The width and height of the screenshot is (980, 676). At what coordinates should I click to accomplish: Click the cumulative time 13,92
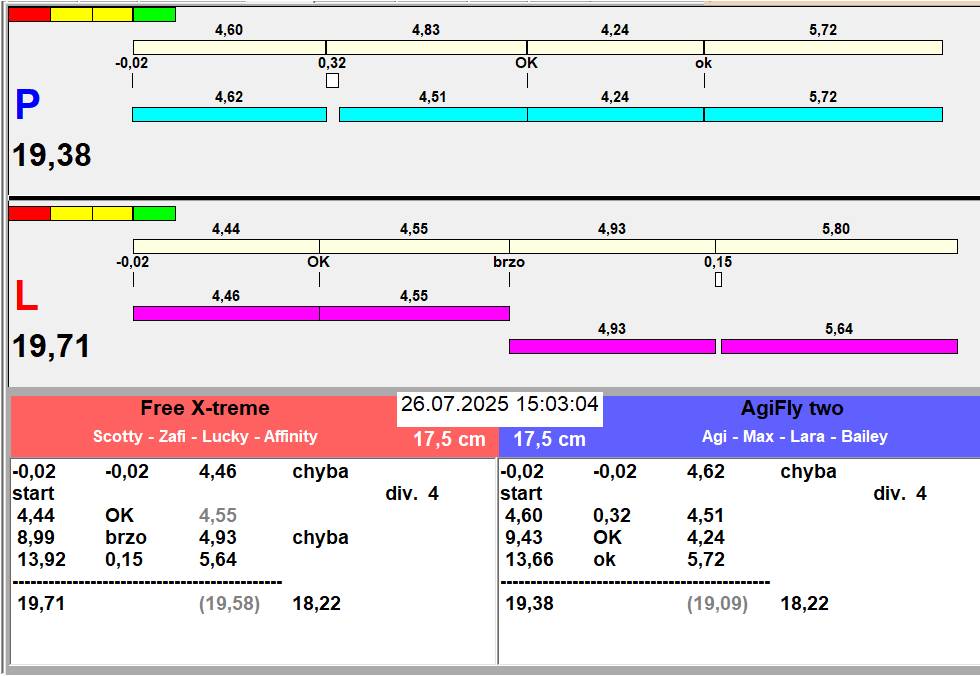[41, 559]
